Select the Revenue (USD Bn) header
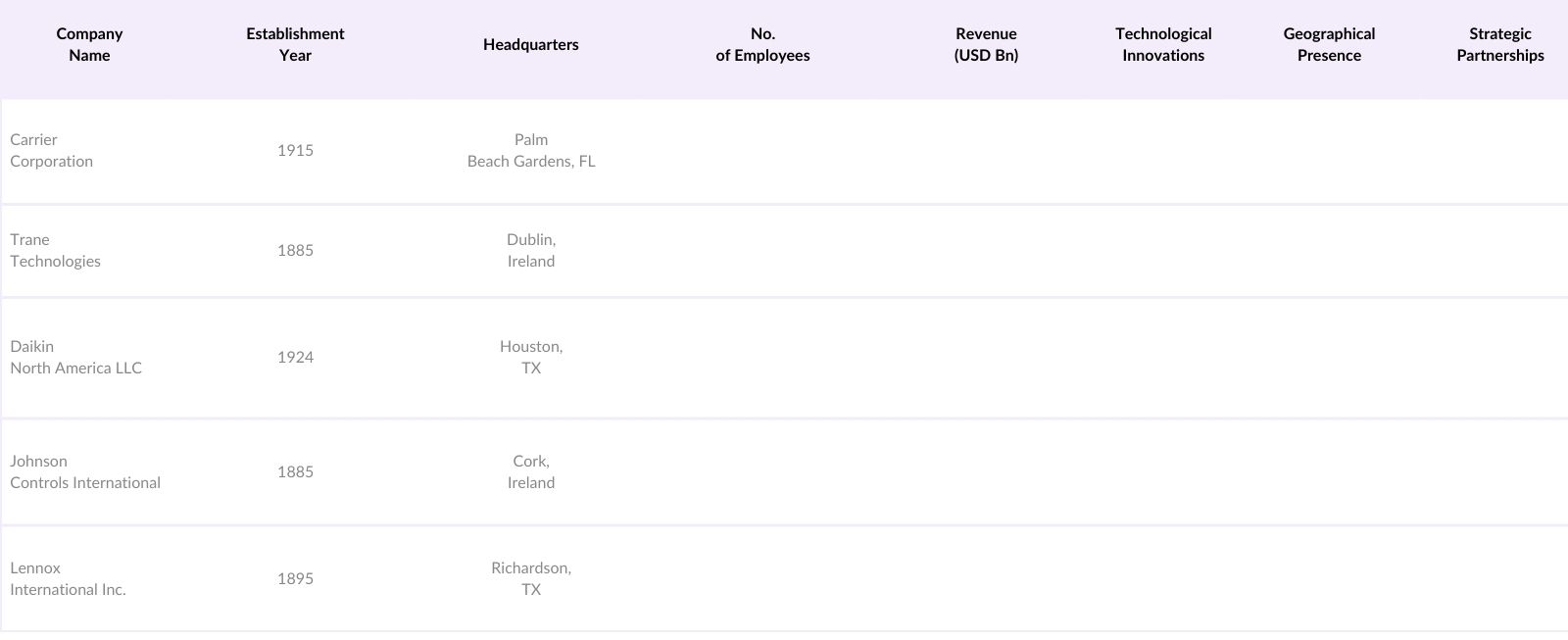1568x640 pixels. click(x=986, y=45)
